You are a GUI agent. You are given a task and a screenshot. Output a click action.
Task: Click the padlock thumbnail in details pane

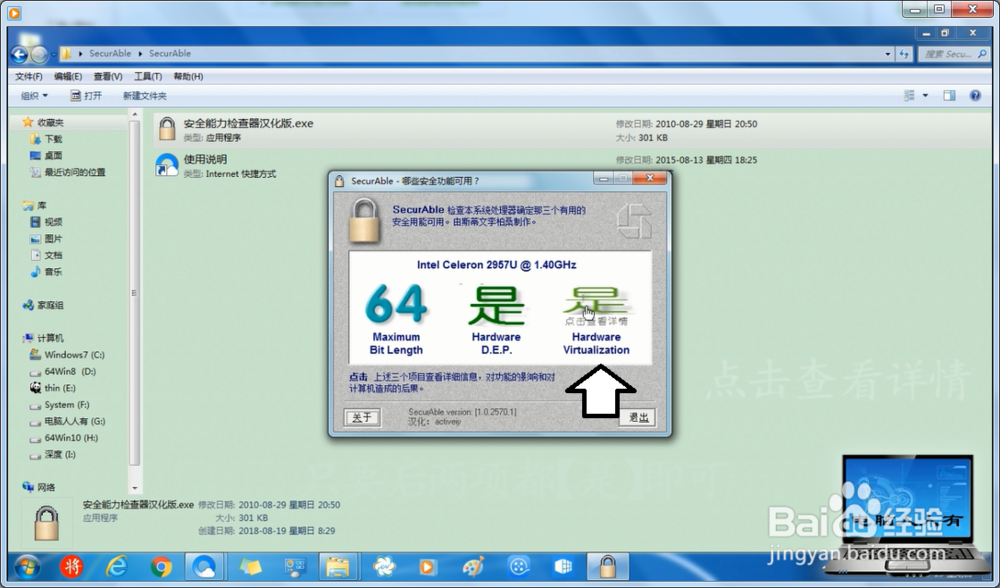(x=46, y=522)
